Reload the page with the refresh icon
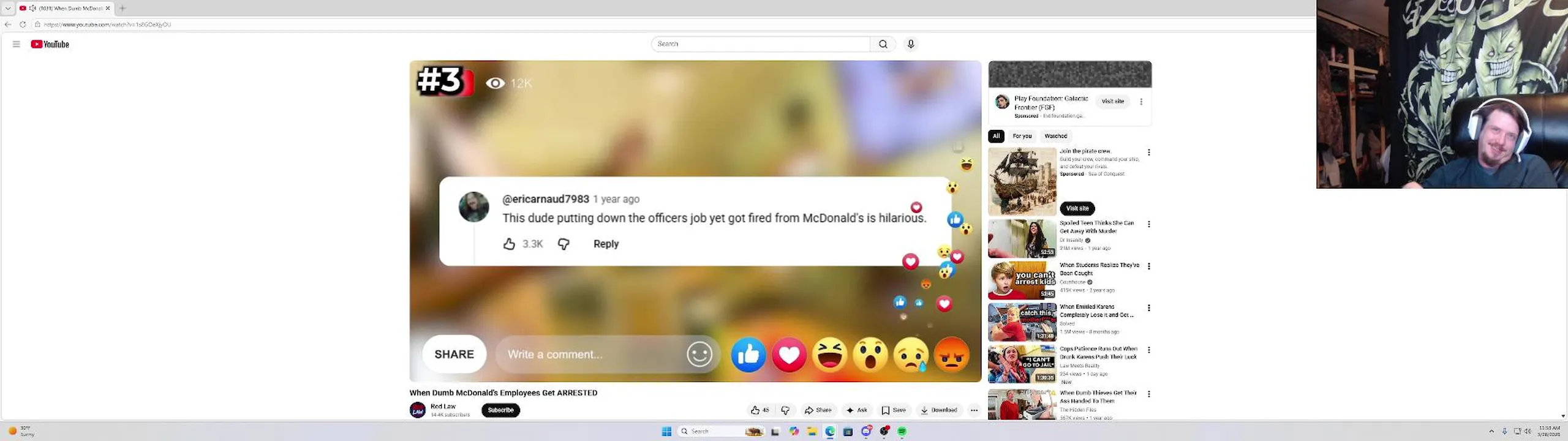This screenshot has width=1568, height=441. coord(23,24)
